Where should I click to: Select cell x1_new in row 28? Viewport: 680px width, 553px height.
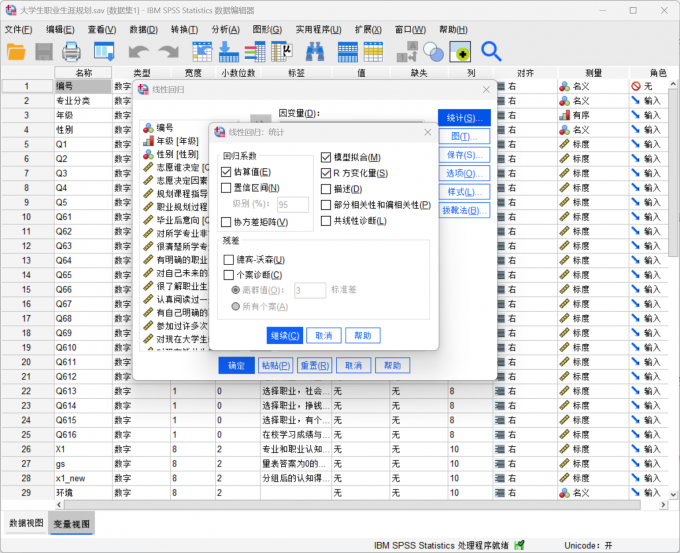(x=83, y=478)
